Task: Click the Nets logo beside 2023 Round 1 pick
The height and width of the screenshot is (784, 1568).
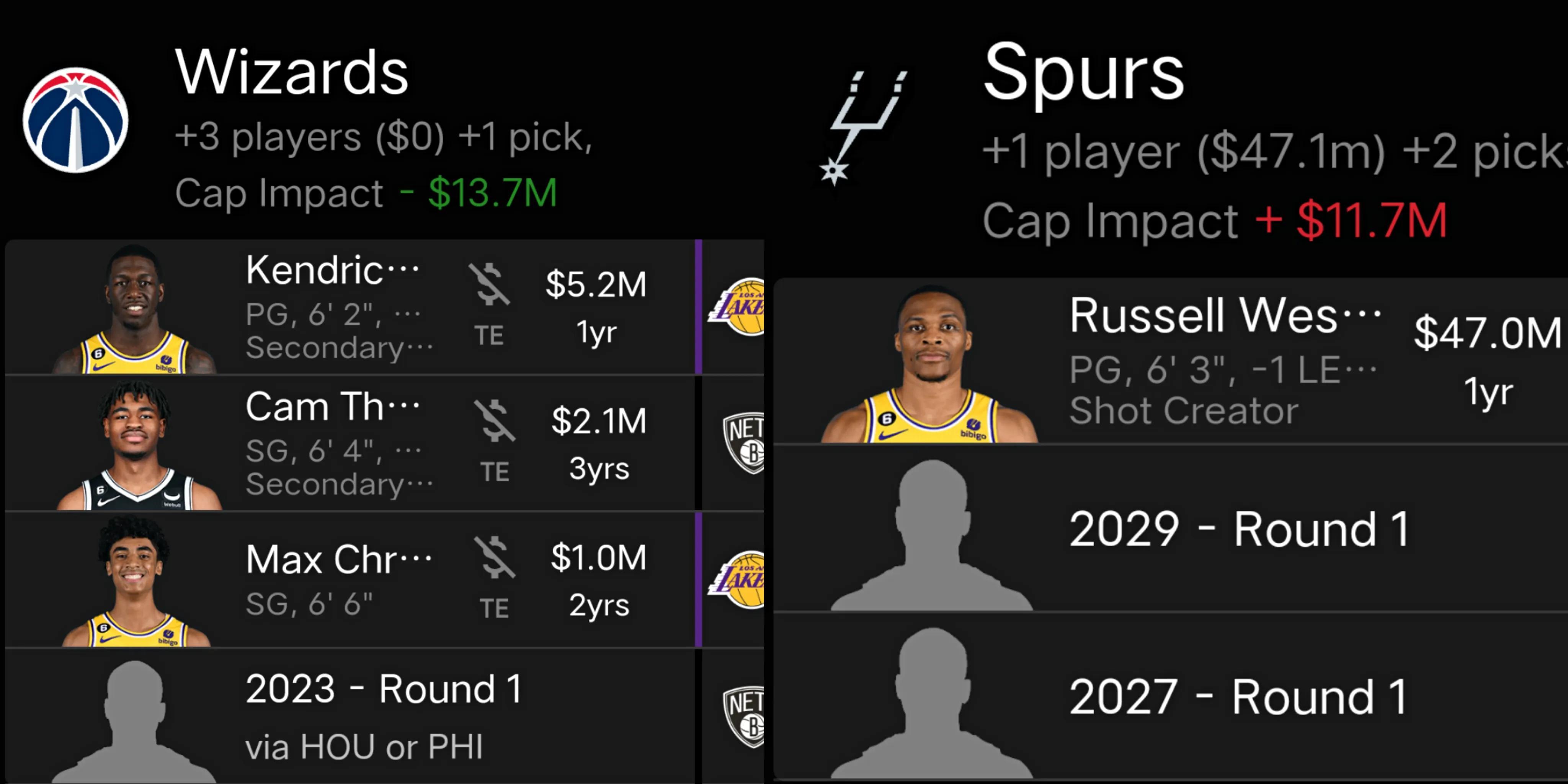Action: click(744, 716)
